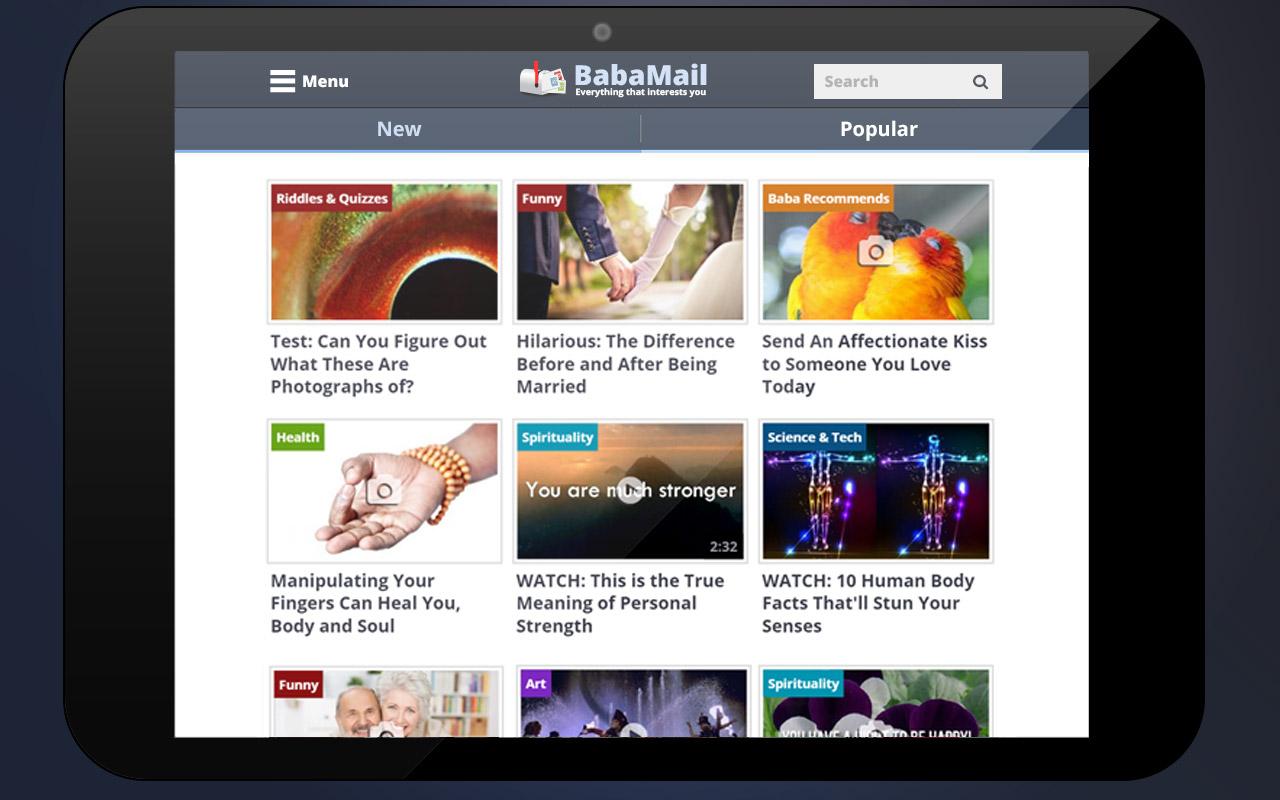Click inside the Search input field
This screenshot has width=1280, height=800.
(890, 82)
